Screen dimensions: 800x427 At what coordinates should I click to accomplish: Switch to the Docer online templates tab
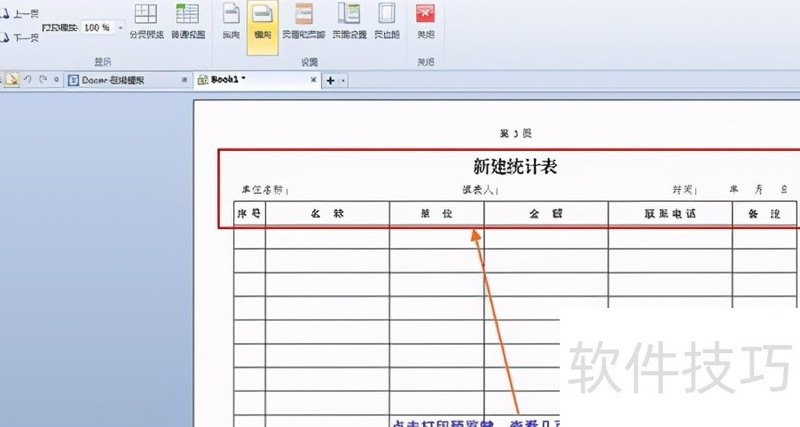pos(128,81)
